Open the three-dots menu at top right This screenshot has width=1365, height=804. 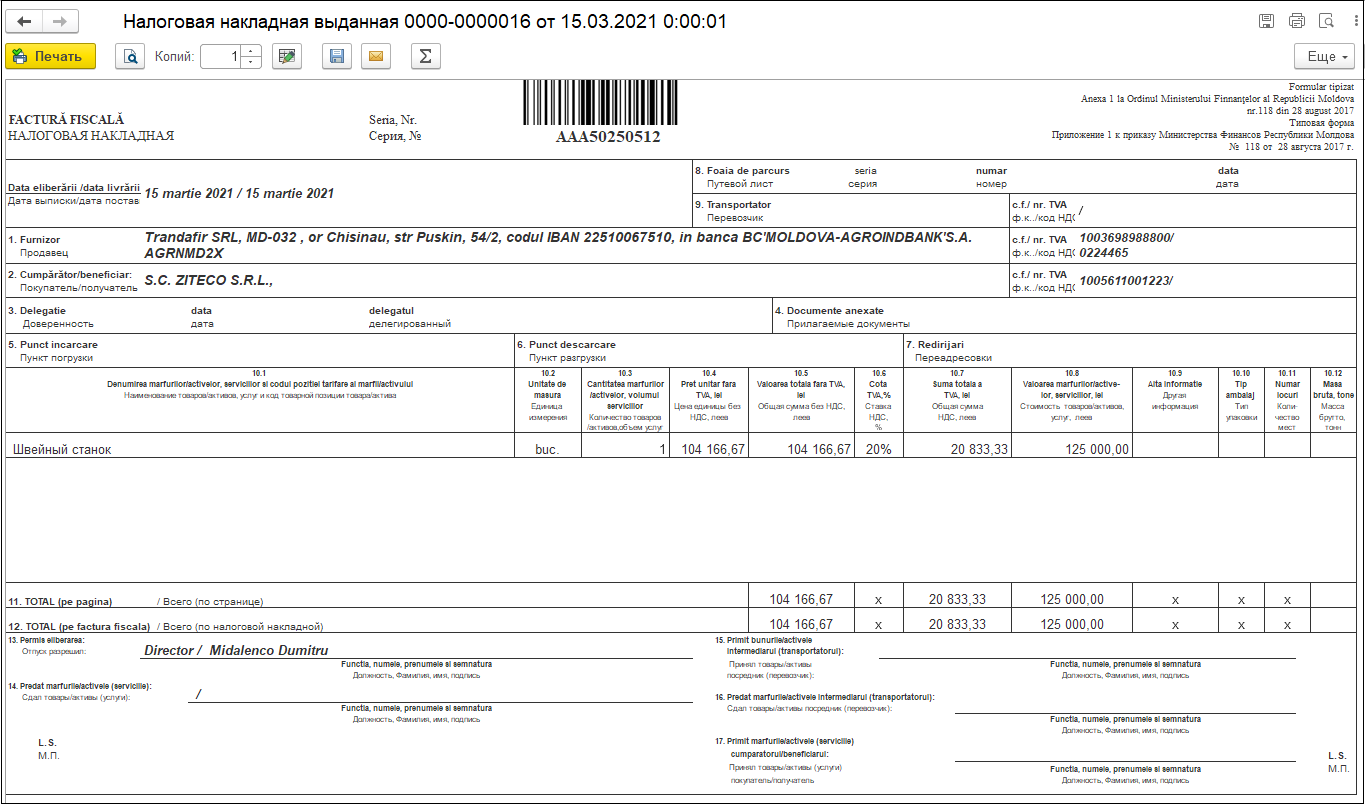[1350, 21]
